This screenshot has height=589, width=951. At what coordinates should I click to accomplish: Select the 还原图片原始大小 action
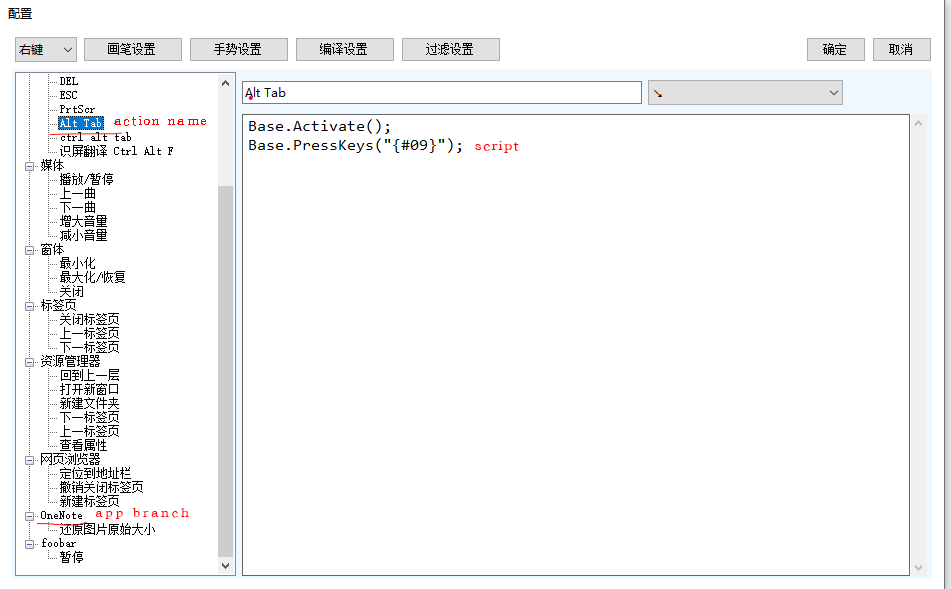(x=107, y=530)
